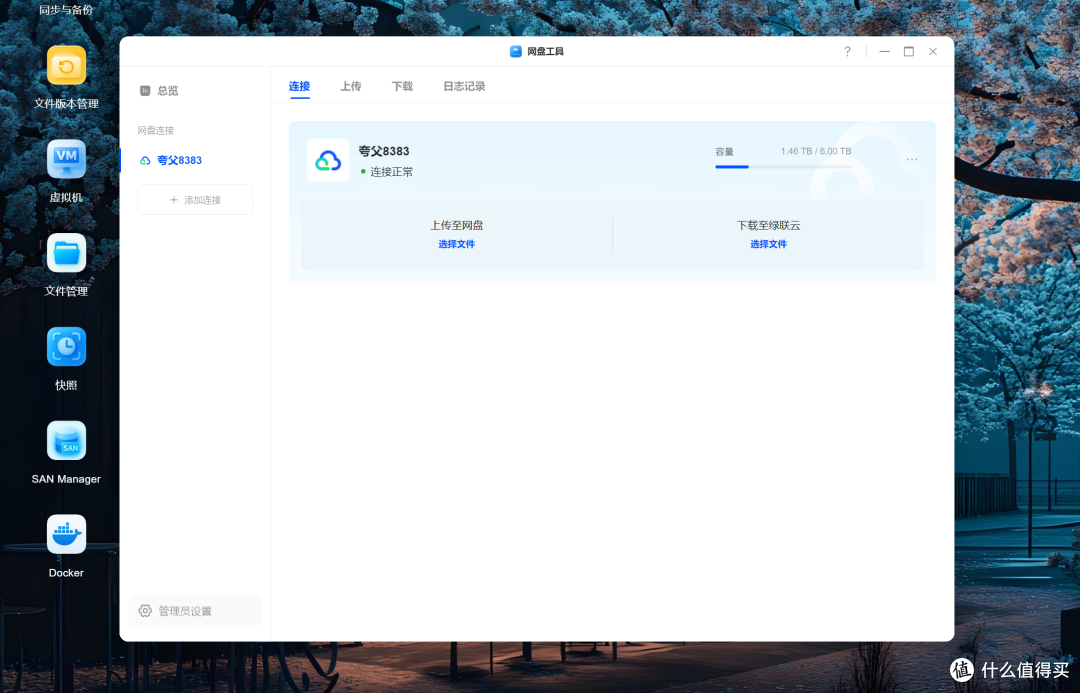
Task: Open the three-dot menu for 夸父8383
Action: click(x=912, y=159)
